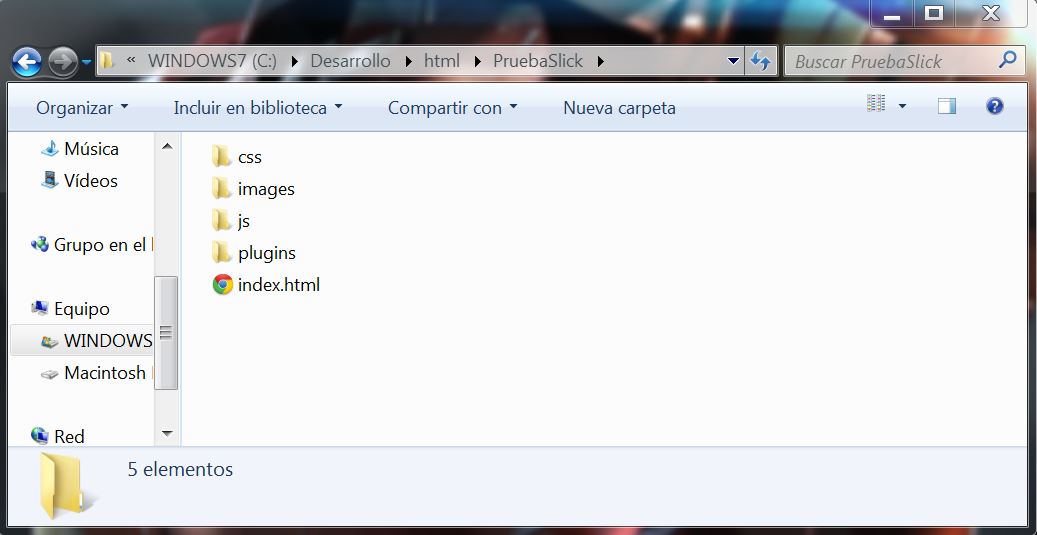
Task: Open the Organizar dropdown menu
Action: [x=82, y=107]
